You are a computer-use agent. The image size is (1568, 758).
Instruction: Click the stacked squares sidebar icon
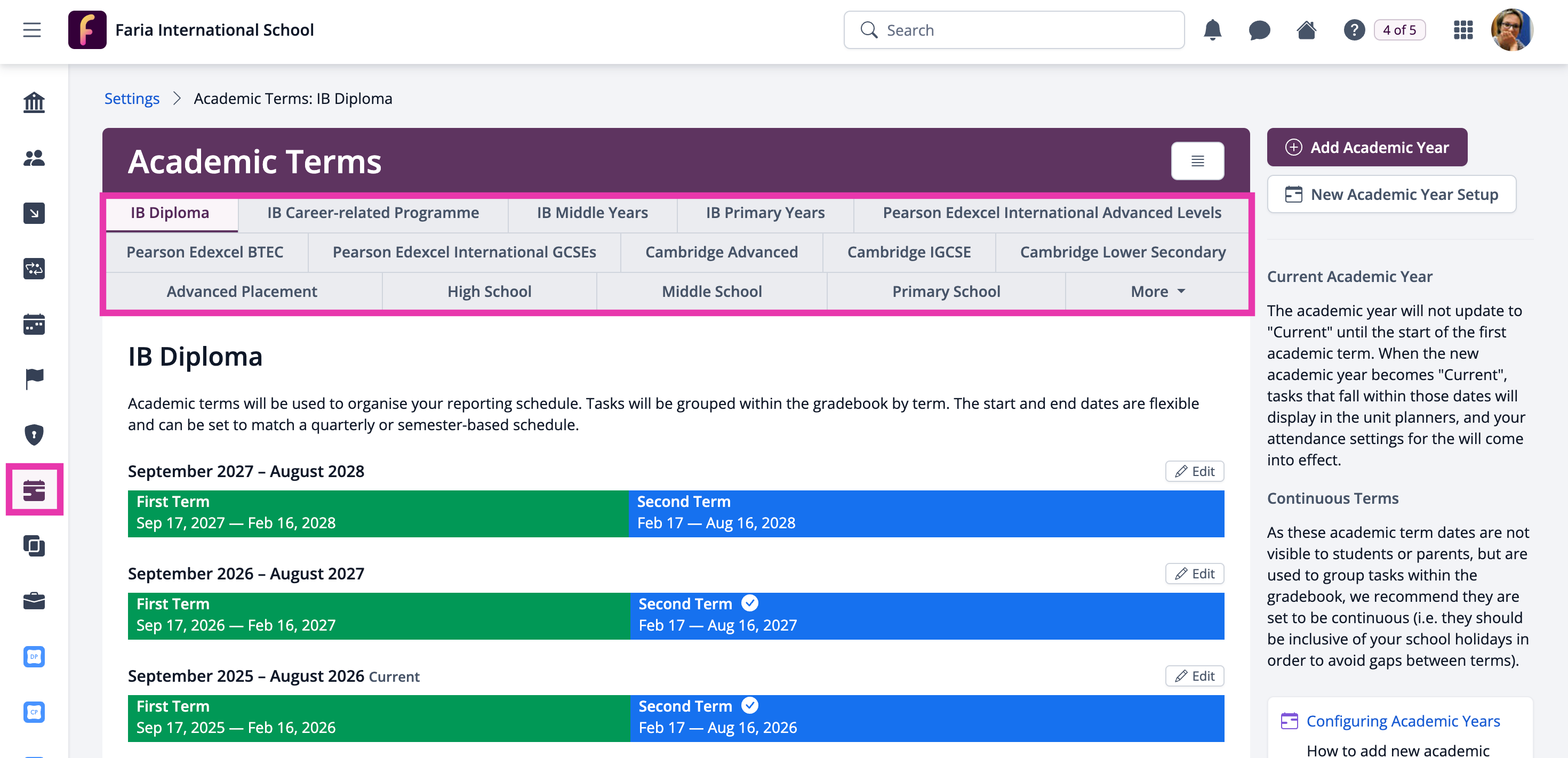coord(34,546)
